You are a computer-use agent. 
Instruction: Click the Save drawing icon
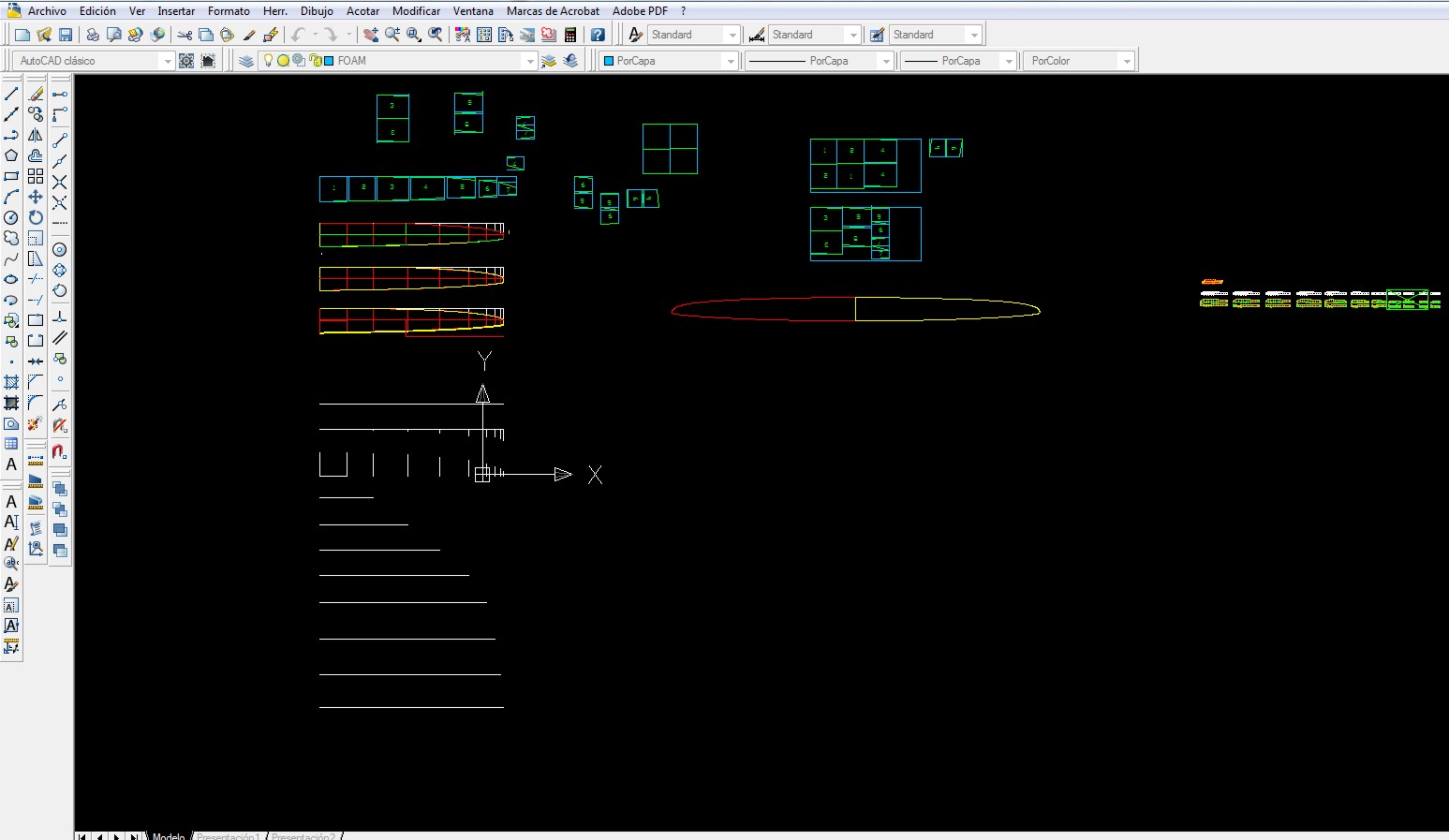[66, 35]
